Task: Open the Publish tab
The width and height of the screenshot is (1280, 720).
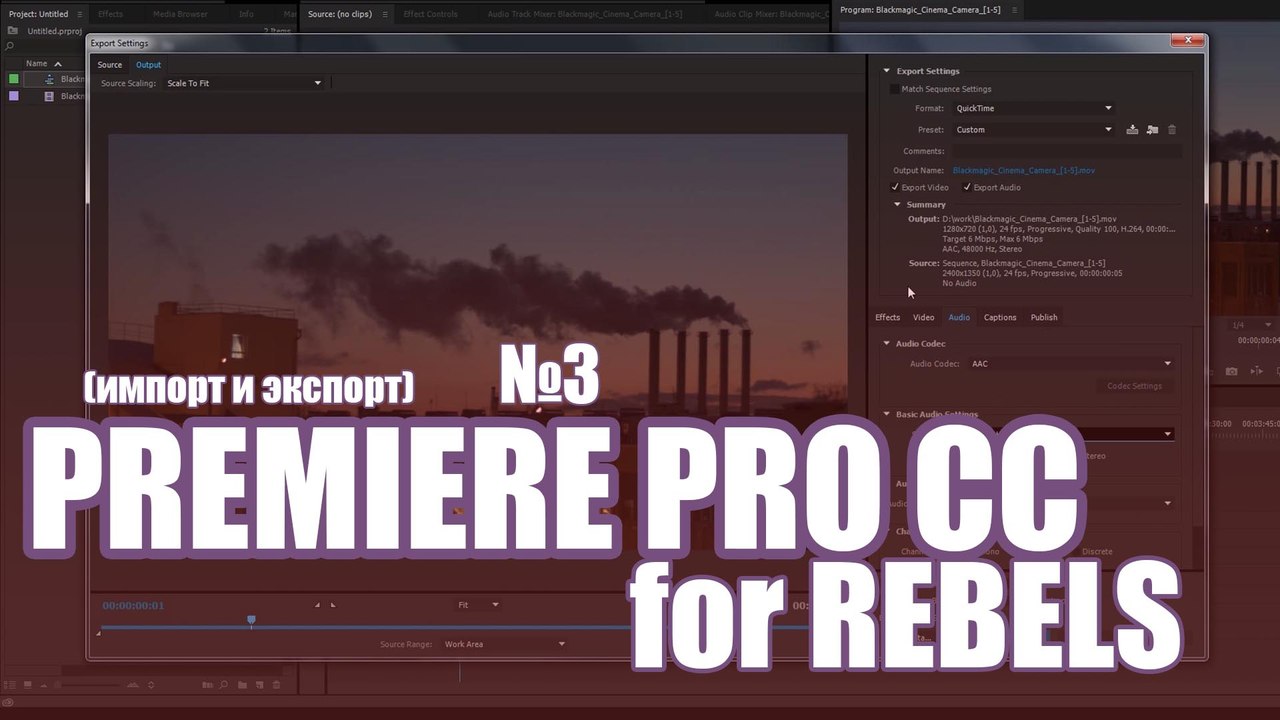Action: [1044, 318]
